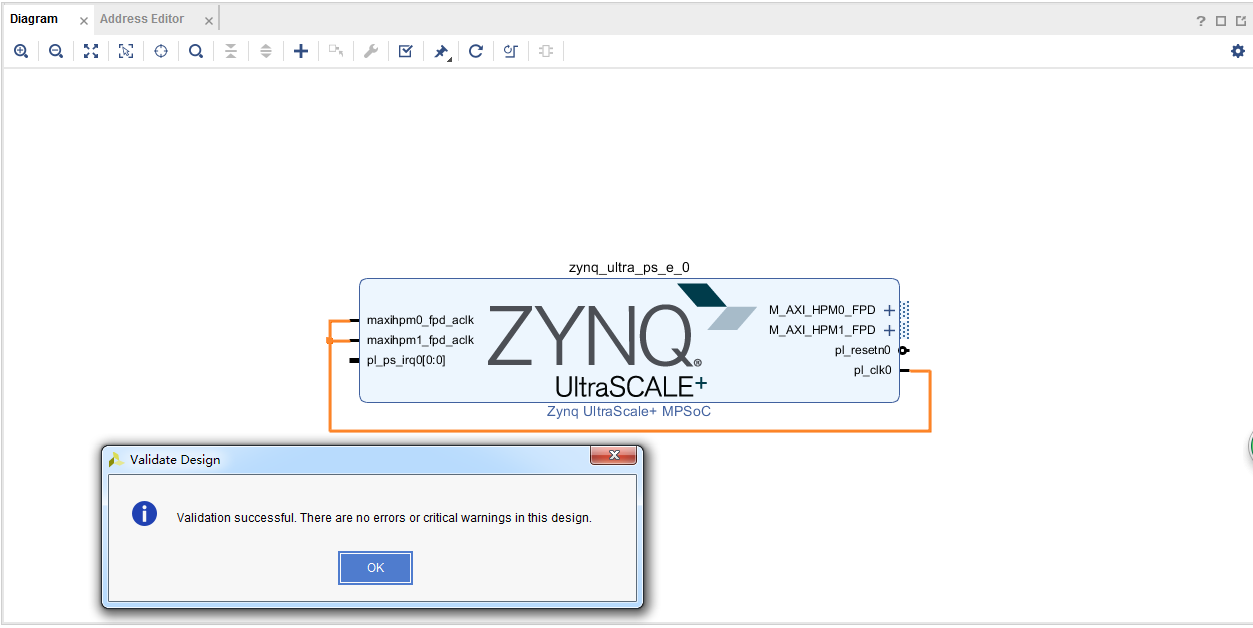
Task: Click the Collapse All icon
Action: [x=231, y=51]
